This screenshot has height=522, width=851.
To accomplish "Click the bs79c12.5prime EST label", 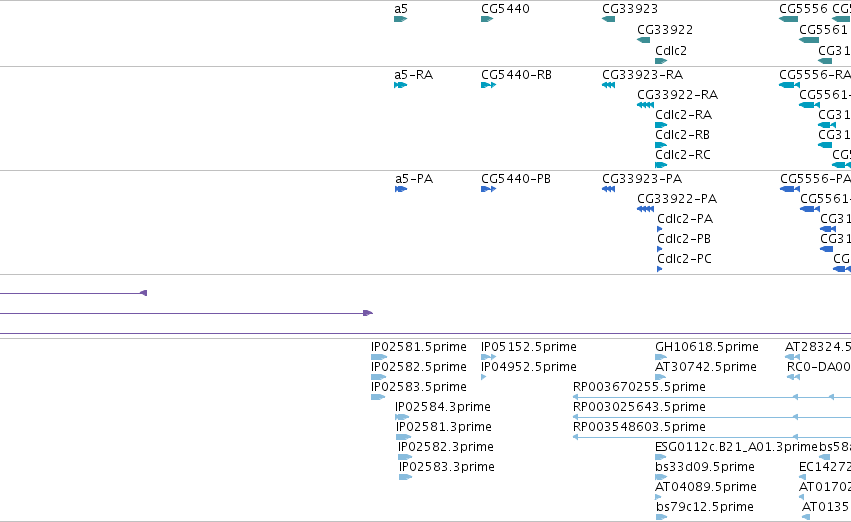I will click(x=704, y=508).
